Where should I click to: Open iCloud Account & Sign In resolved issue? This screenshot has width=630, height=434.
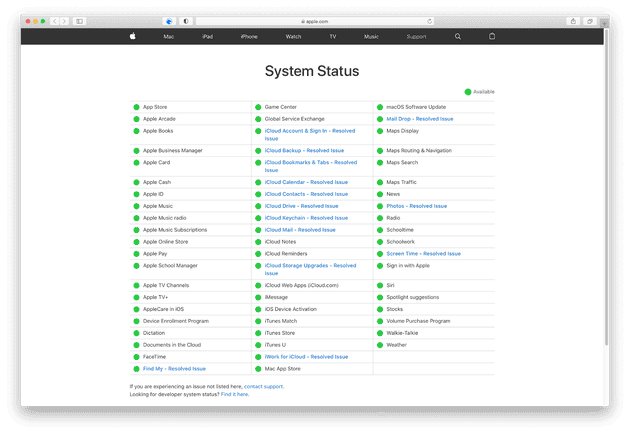(310, 135)
